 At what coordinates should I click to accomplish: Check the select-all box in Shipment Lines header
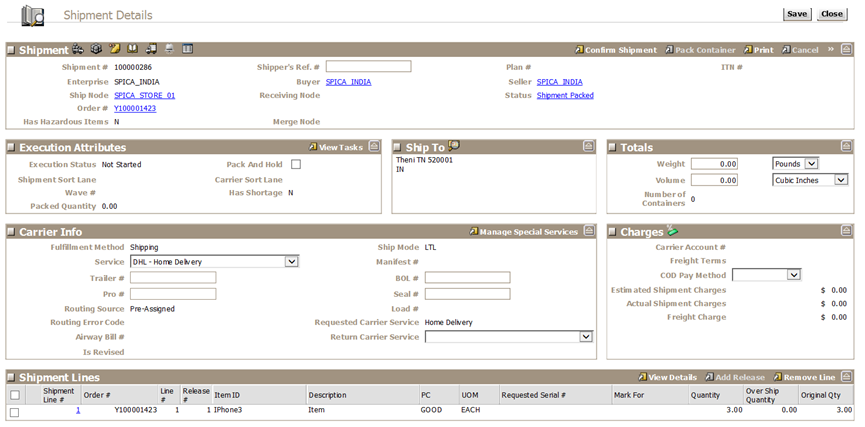14,395
